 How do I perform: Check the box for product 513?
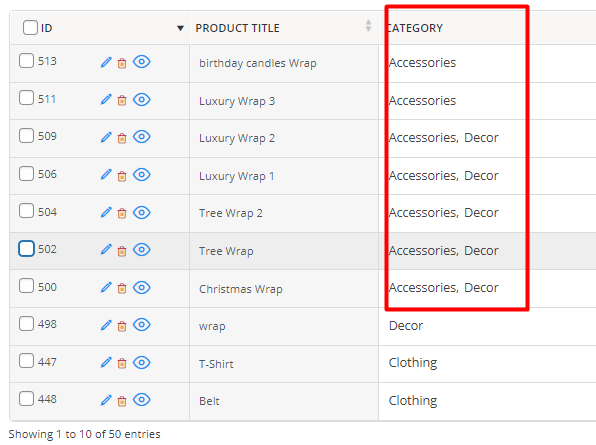(x=26, y=60)
